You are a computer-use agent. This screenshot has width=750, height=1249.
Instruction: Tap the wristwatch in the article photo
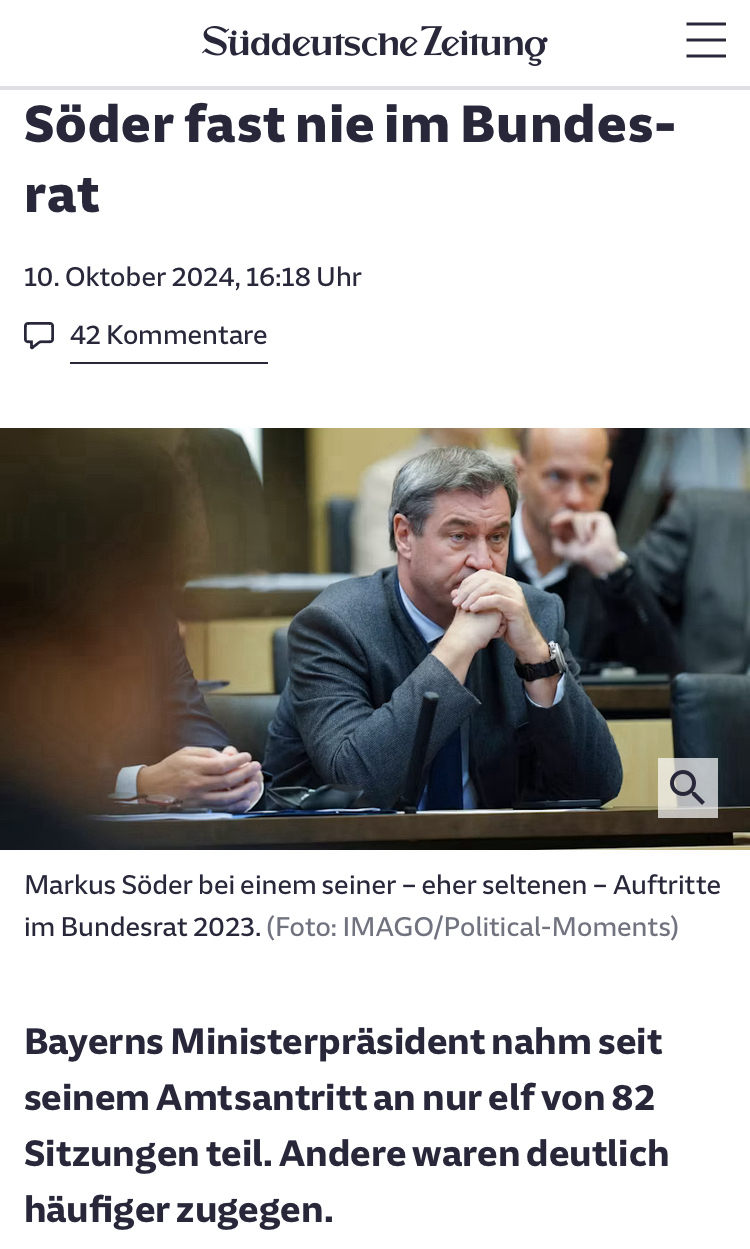point(543,663)
